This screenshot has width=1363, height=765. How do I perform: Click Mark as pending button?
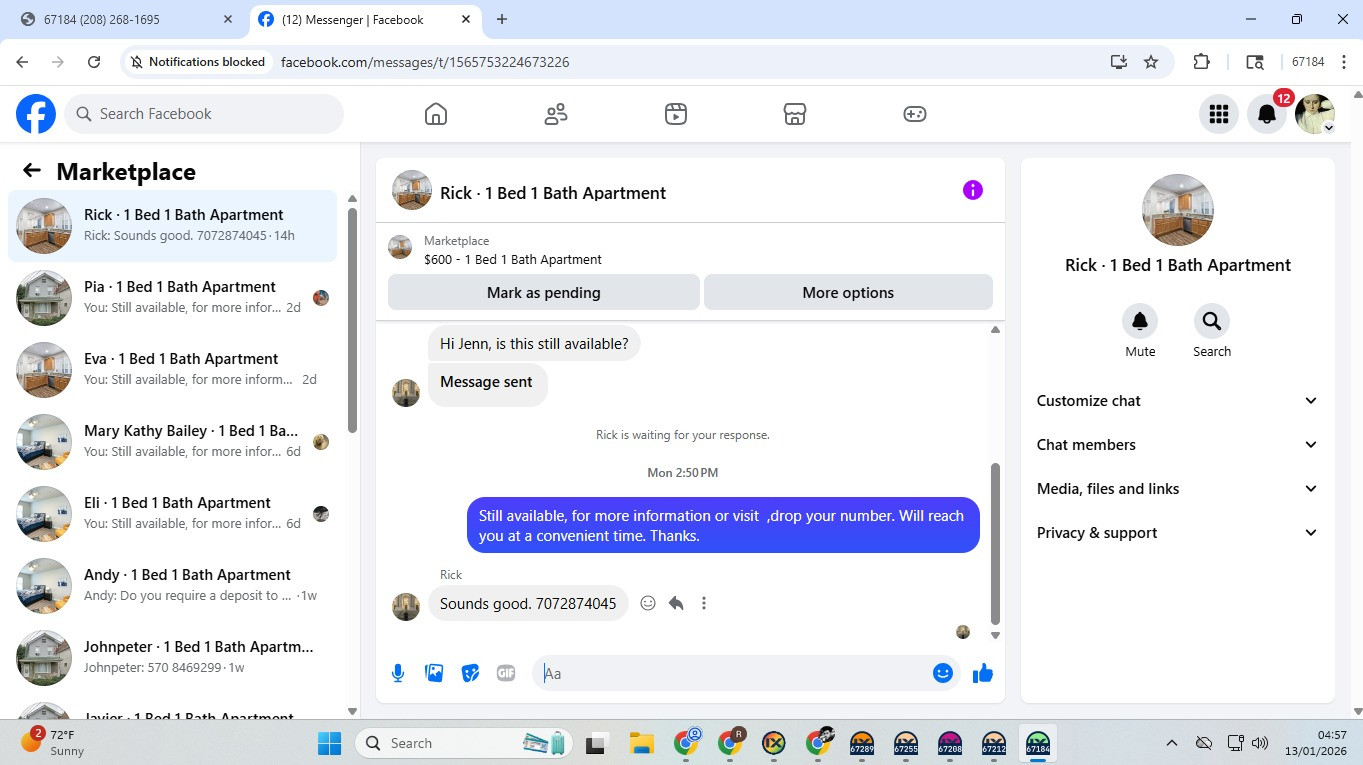point(544,293)
